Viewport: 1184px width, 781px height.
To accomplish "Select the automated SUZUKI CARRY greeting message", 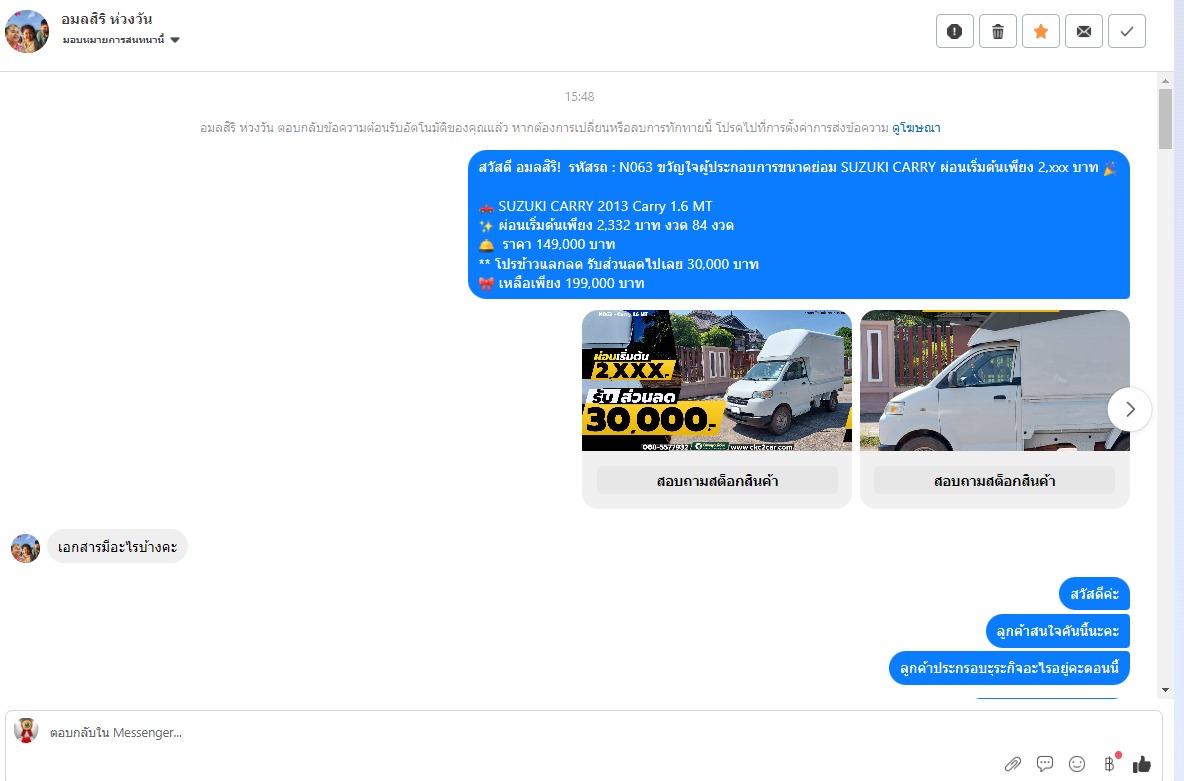I will tap(799, 224).
